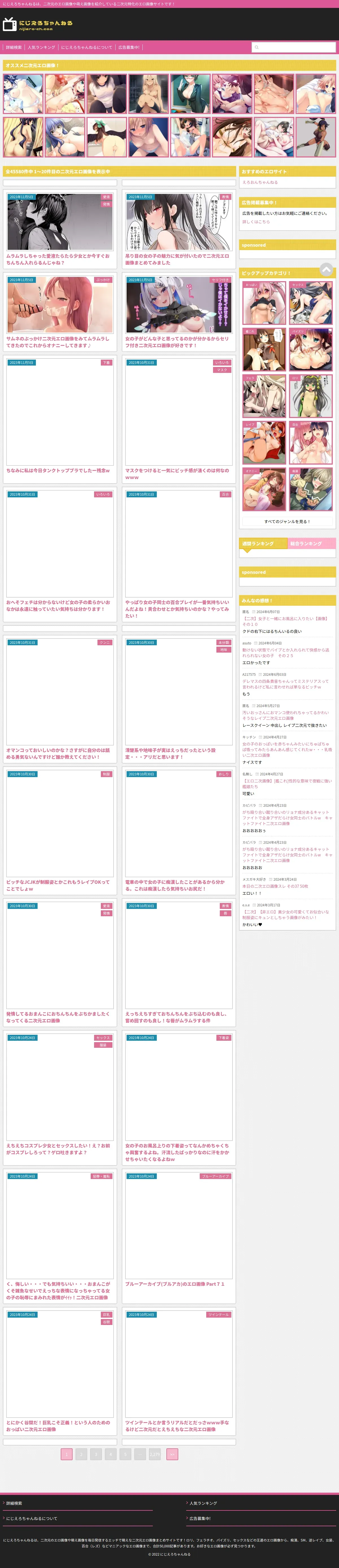This screenshot has height=1568, width=339.
Task: Jump to last page 2,279
Action: pyautogui.click(x=155, y=1454)
